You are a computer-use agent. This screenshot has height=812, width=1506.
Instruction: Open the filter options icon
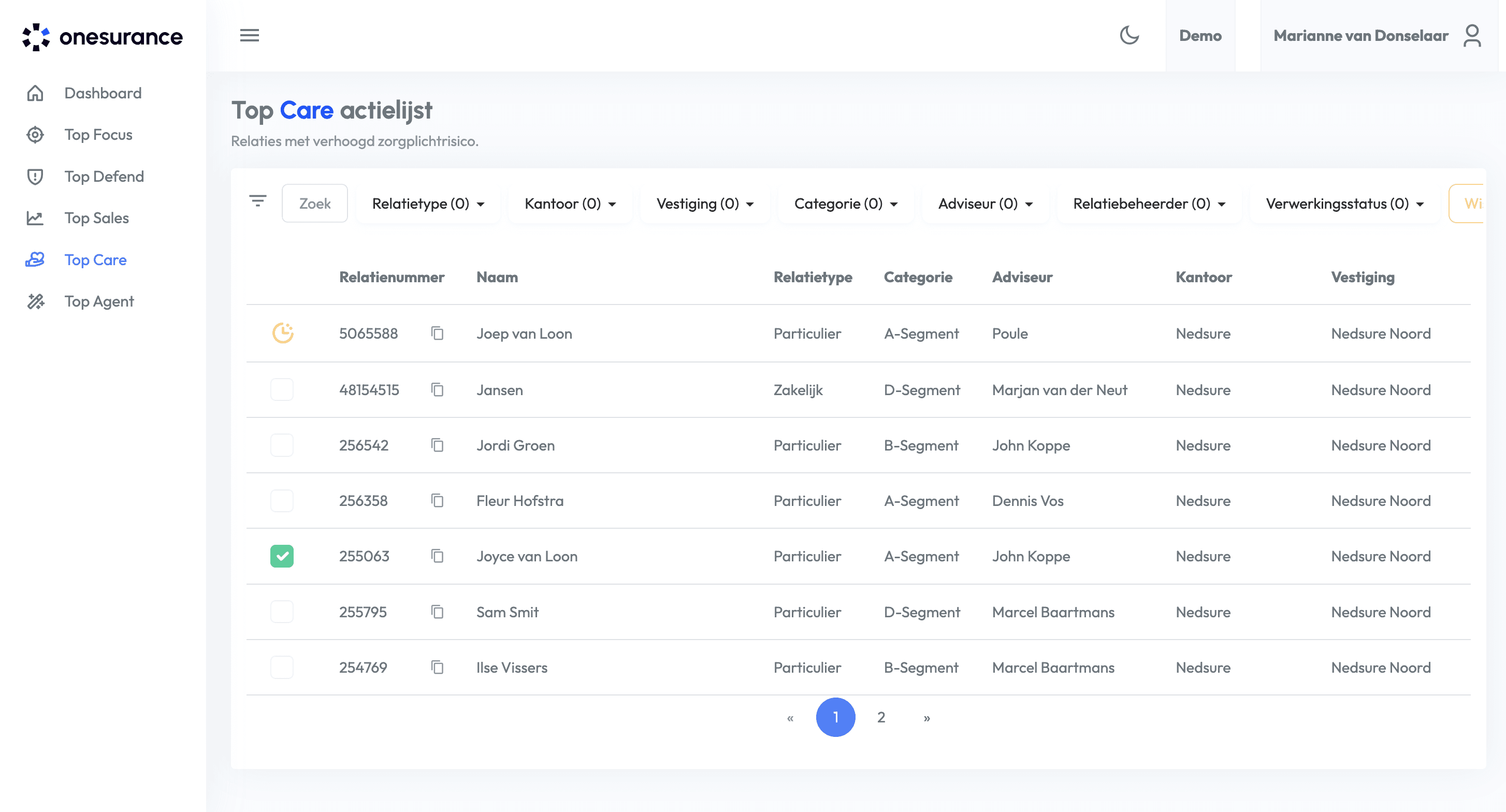pos(258,201)
